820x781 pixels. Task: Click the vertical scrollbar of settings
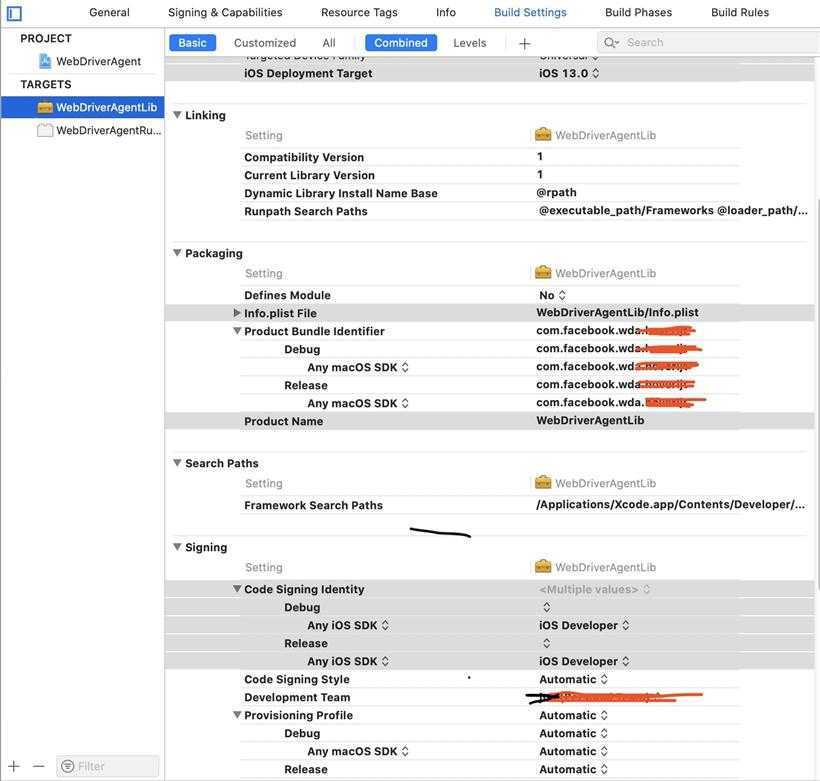(817, 395)
